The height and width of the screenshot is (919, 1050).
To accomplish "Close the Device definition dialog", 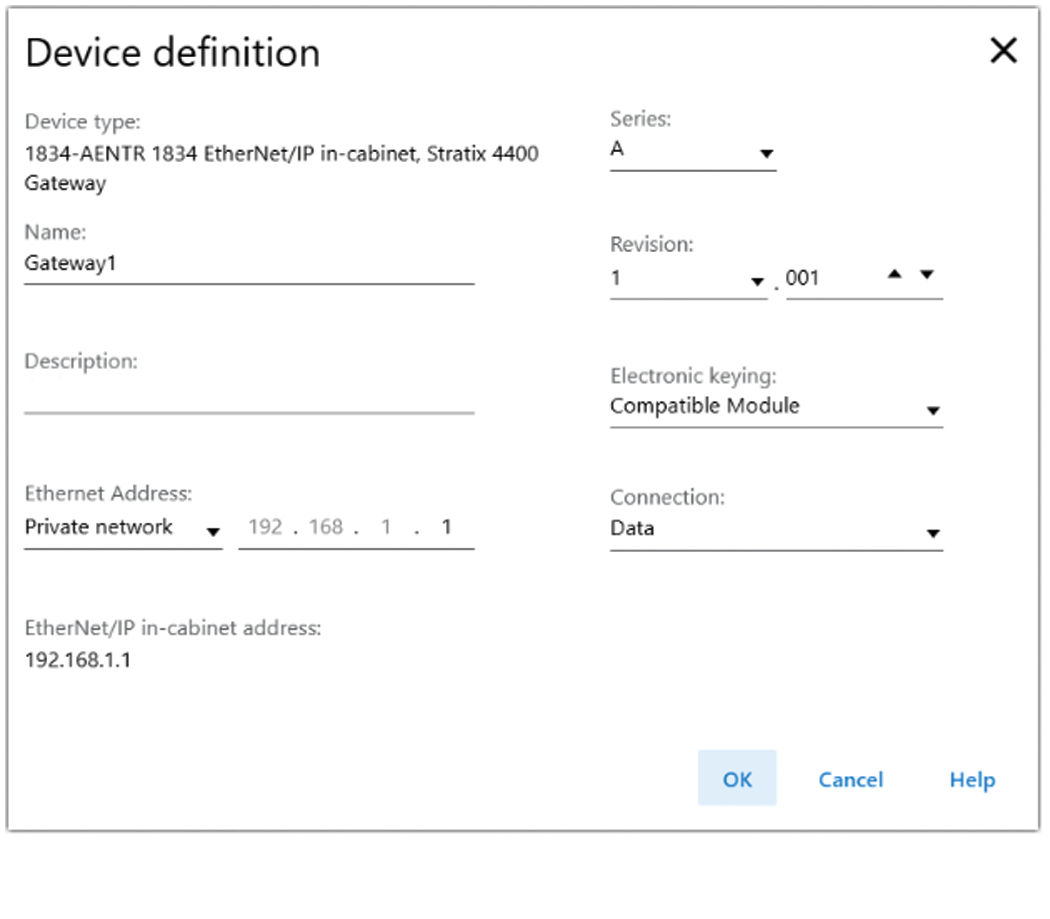I will 1003,50.
